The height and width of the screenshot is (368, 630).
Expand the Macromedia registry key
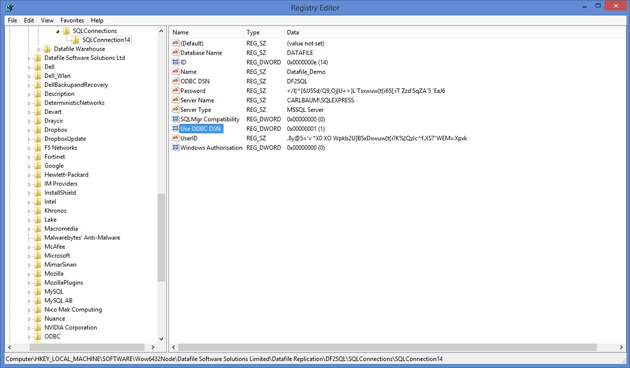coord(29,229)
